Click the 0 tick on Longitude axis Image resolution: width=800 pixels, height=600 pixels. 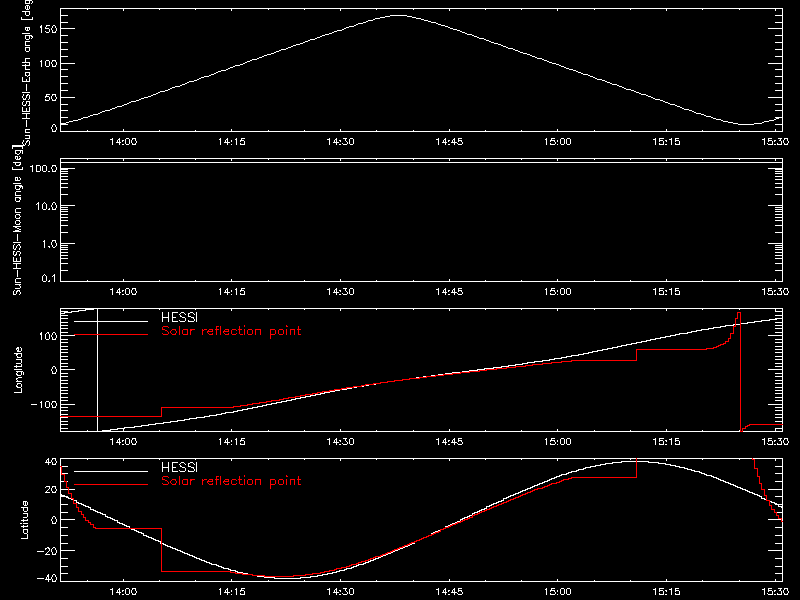tap(54, 370)
